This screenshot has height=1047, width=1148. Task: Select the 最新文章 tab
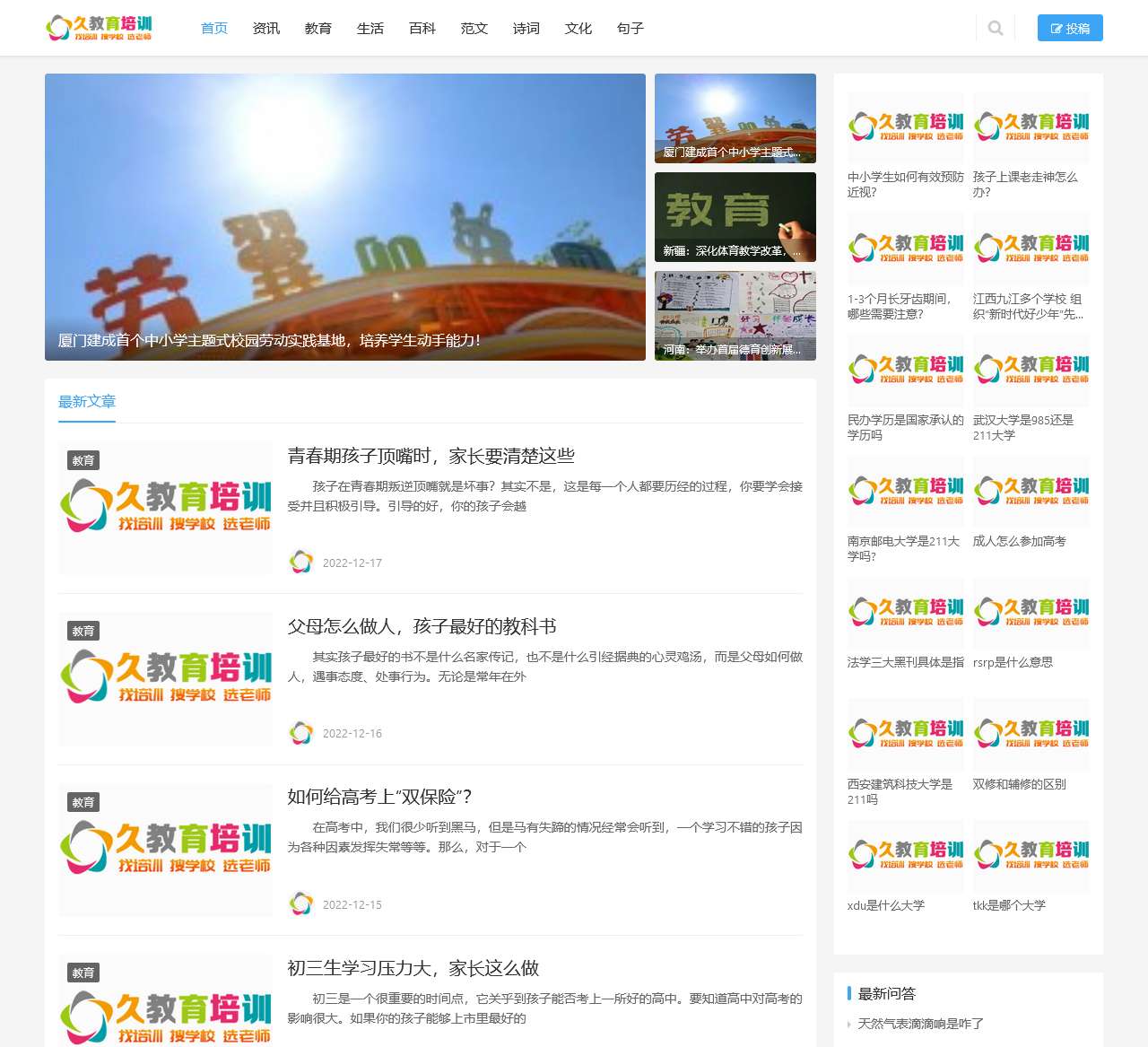pyautogui.click(x=87, y=401)
